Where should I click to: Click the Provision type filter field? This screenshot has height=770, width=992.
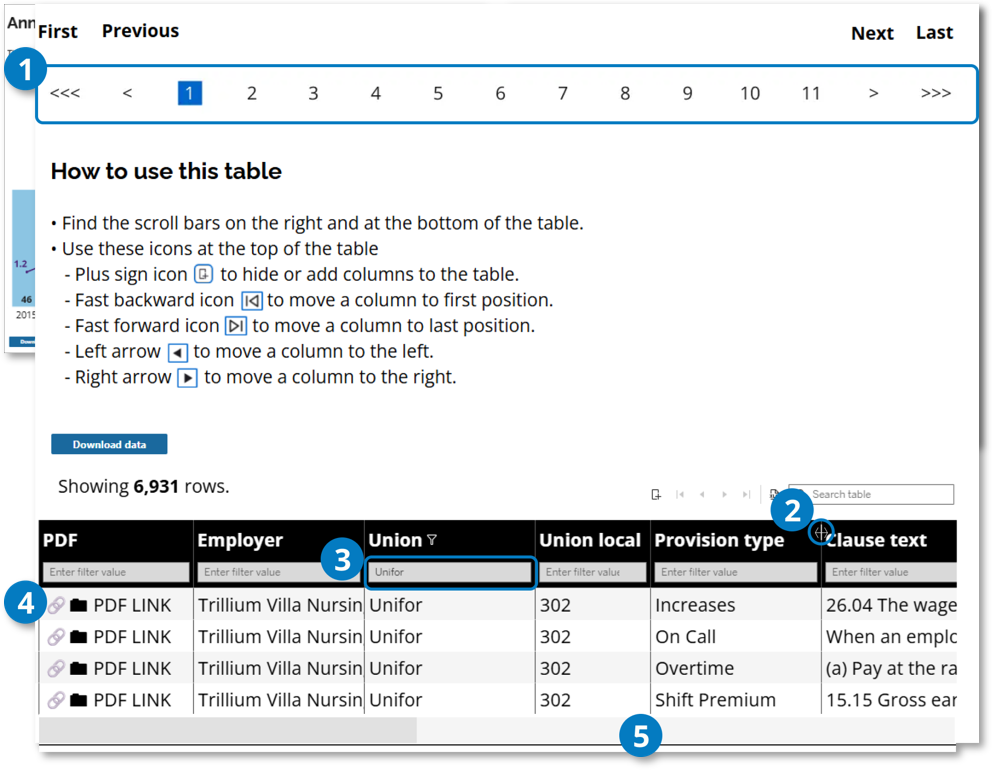coord(736,572)
